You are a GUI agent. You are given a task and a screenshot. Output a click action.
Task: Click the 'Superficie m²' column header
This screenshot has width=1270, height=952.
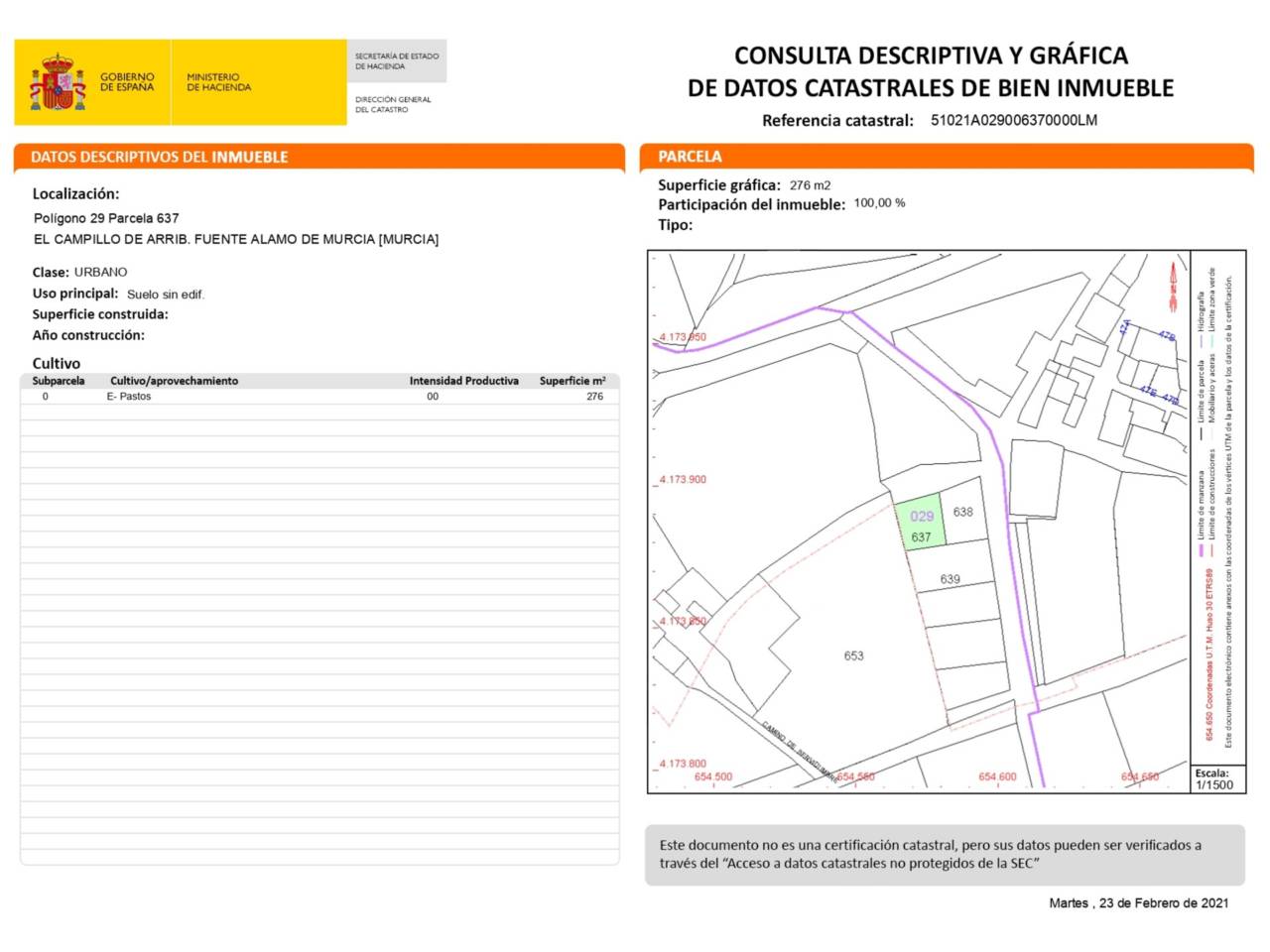click(x=572, y=381)
